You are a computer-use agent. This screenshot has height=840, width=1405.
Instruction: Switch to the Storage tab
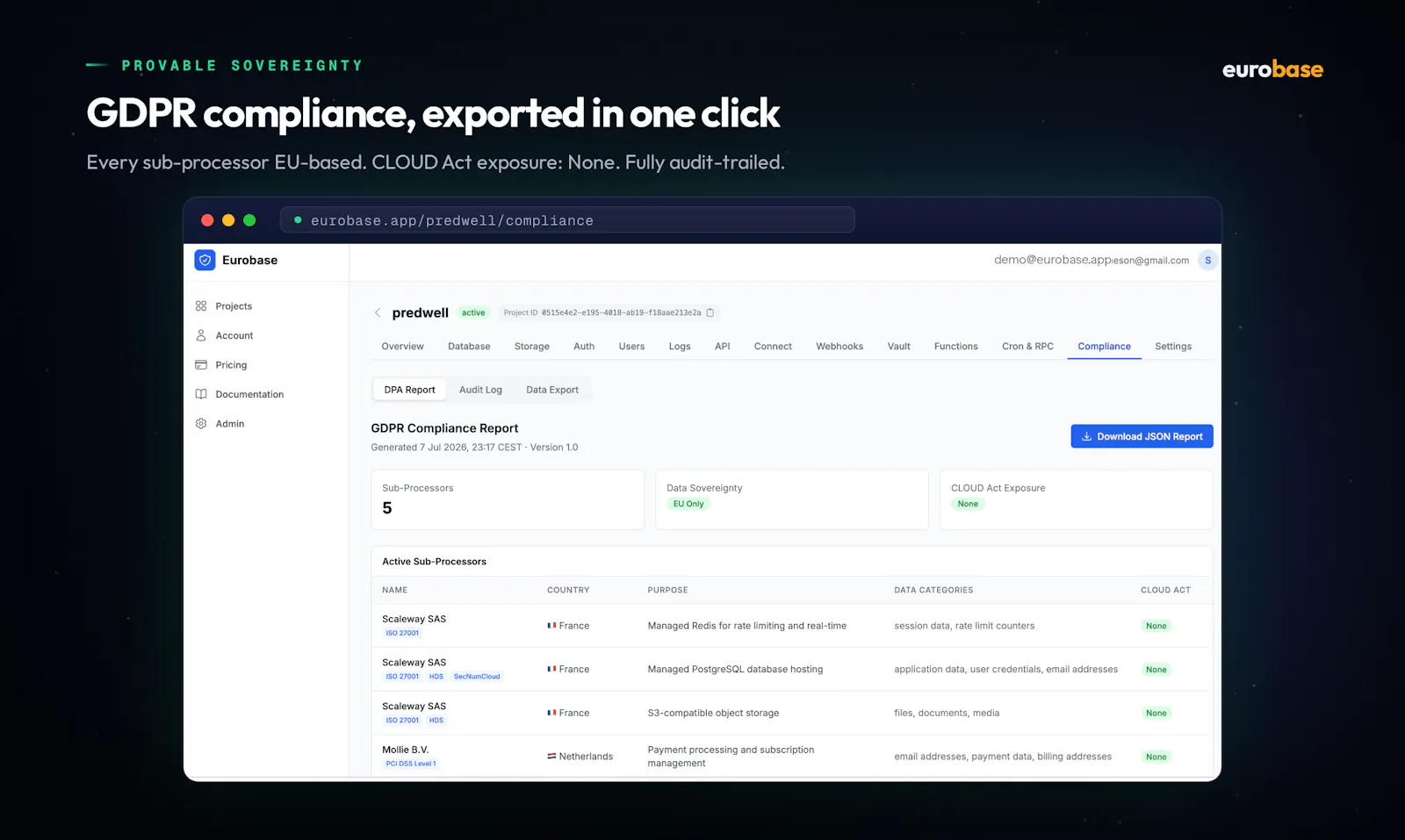click(x=531, y=347)
